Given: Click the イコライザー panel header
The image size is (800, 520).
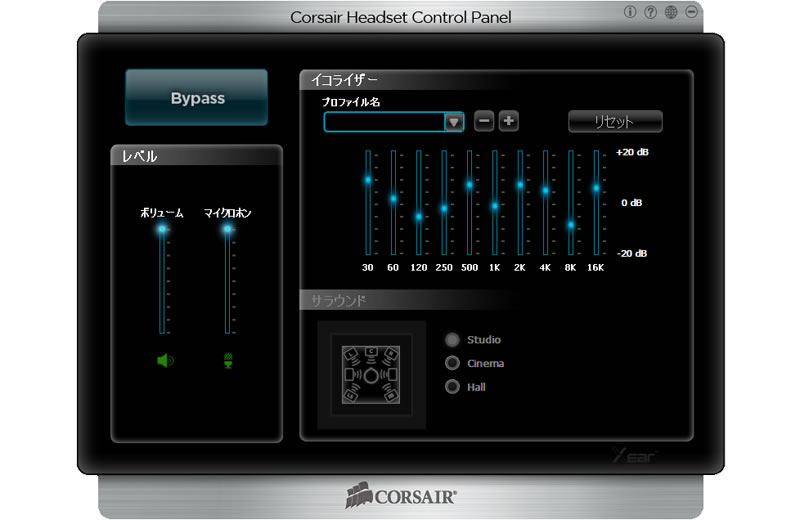Looking at the screenshot, I should pos(345,80).
